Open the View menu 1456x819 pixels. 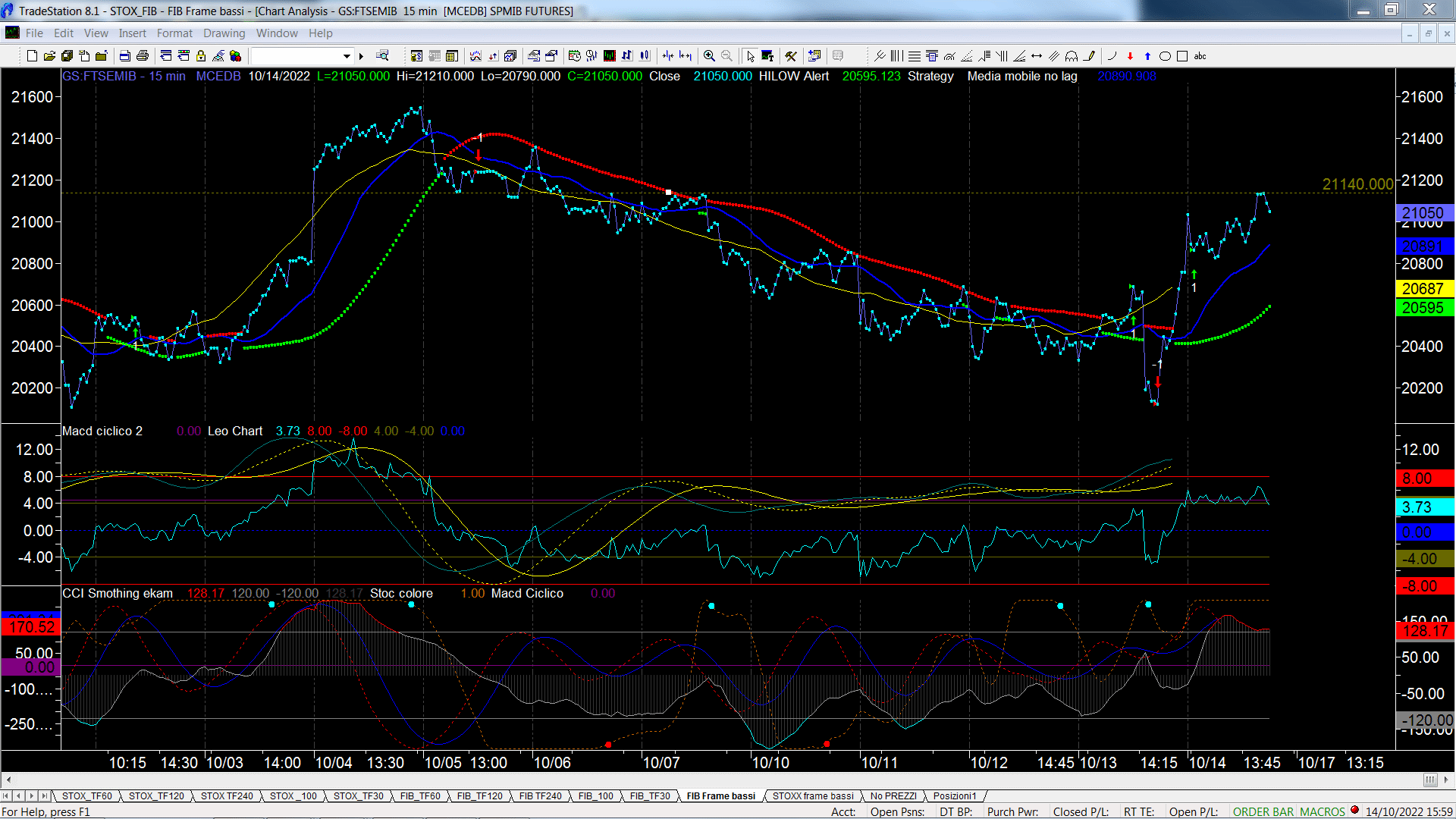96,33
